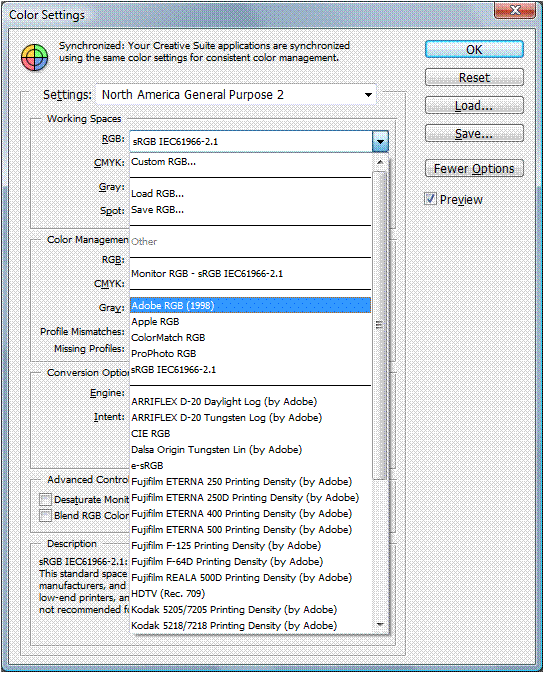Select Fujifilm ETERNA 400 Printing Density

tap(250, 513)
